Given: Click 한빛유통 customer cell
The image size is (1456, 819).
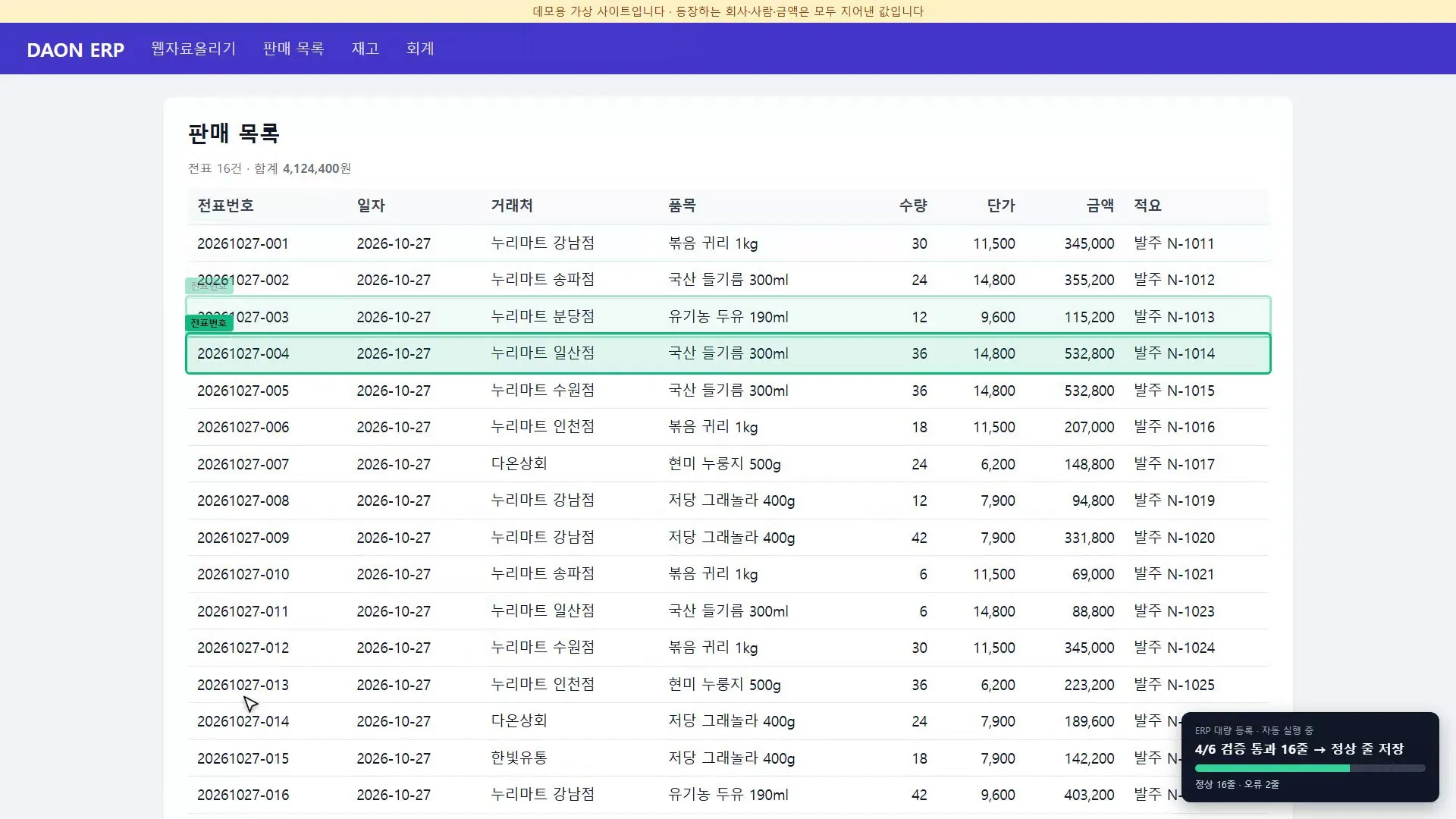Looking at the screenshot, I should (x=519, y=758).
